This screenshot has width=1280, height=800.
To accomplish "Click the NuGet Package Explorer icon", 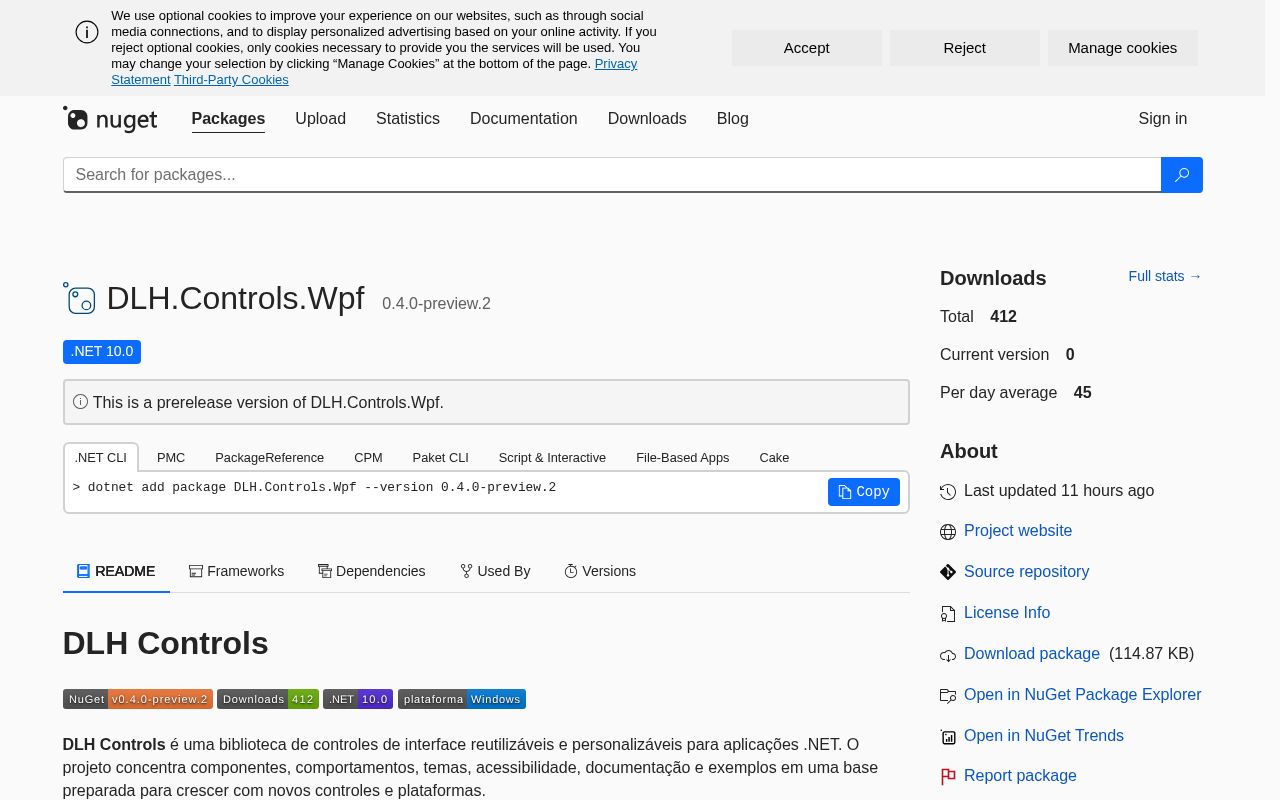I will [948, 696].
